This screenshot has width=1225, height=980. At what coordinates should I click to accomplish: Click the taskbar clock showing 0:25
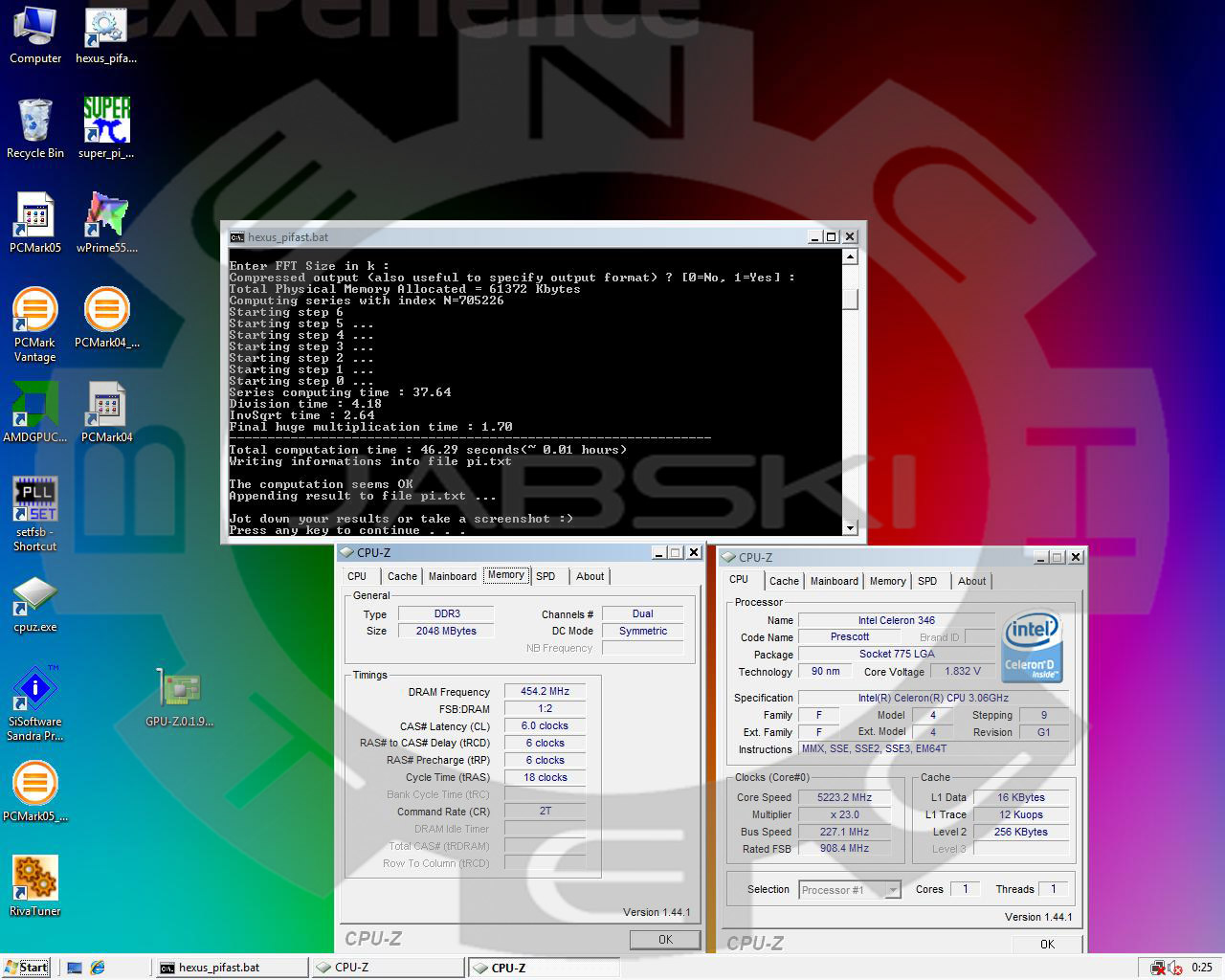point(1202,968)
